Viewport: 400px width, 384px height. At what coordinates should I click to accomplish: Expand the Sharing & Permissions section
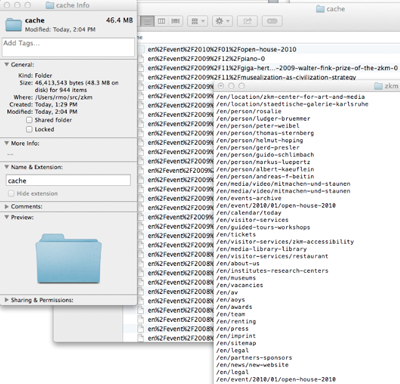[6, 300]
